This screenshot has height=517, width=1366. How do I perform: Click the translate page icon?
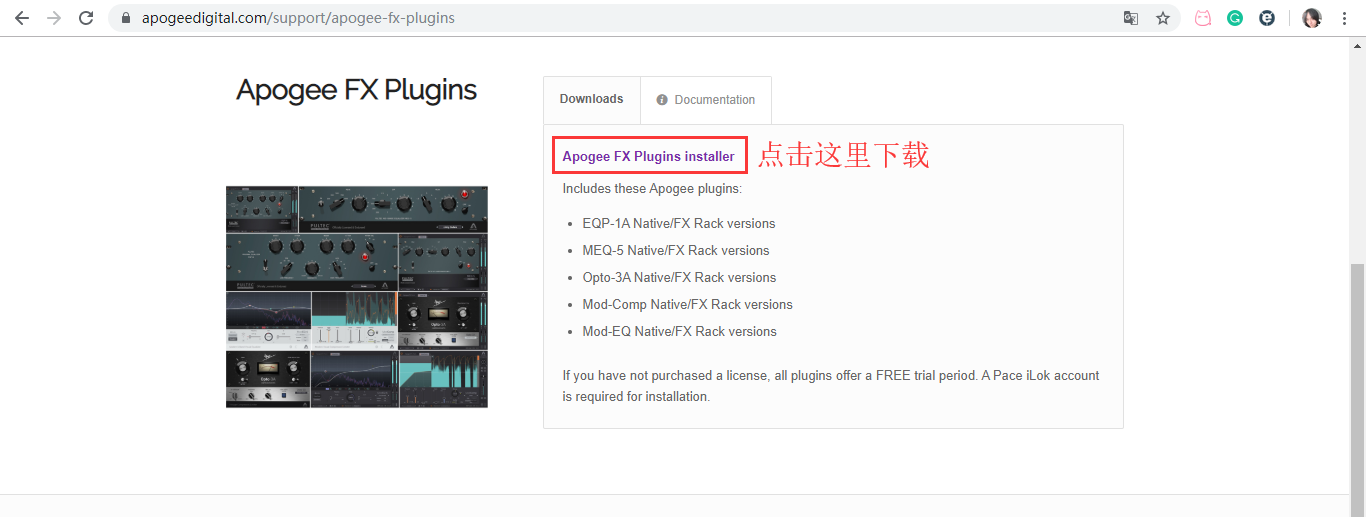(1131, 18)
